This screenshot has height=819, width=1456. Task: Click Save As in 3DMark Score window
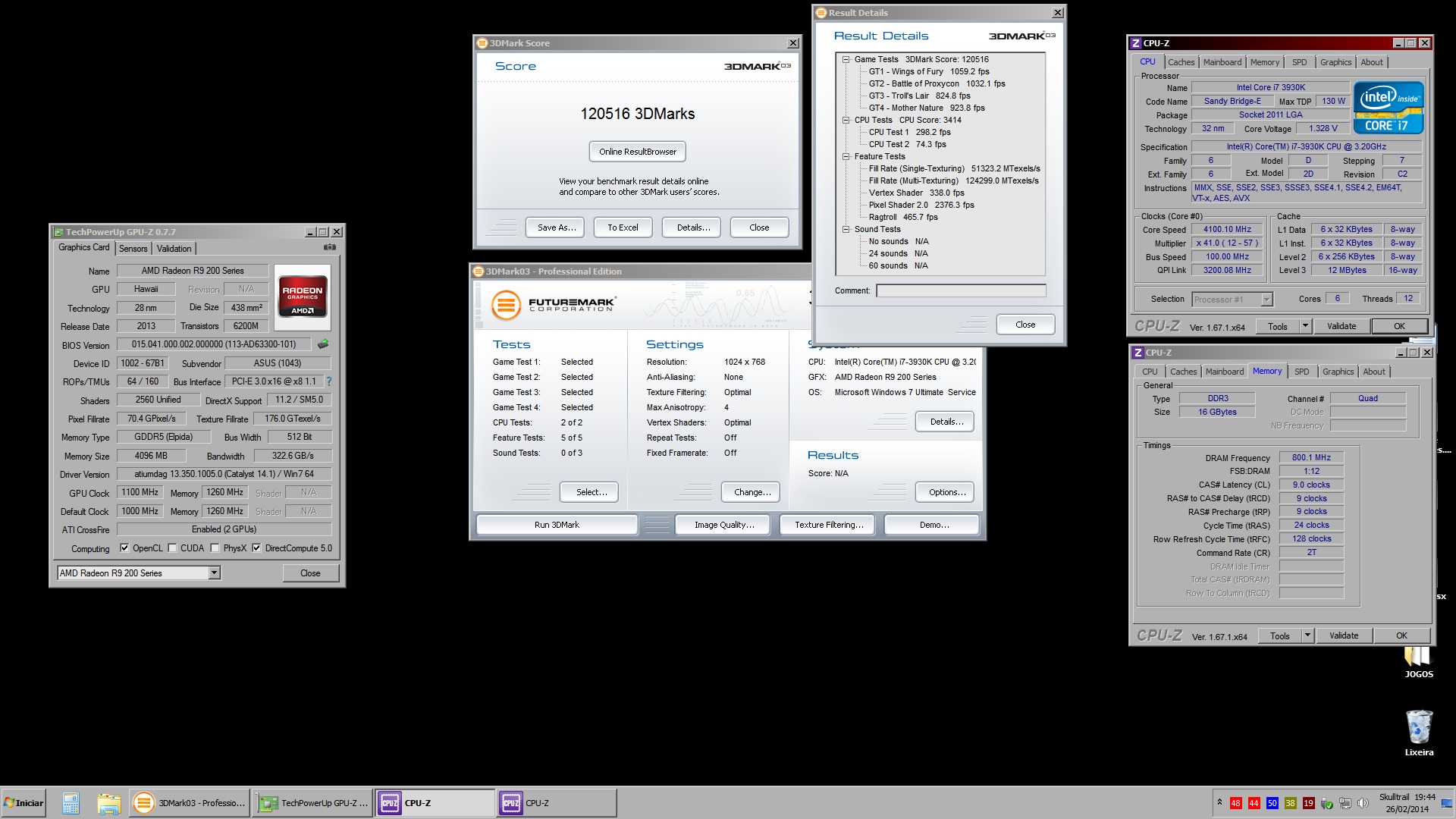pyautogui.click(x=557, y=227)
